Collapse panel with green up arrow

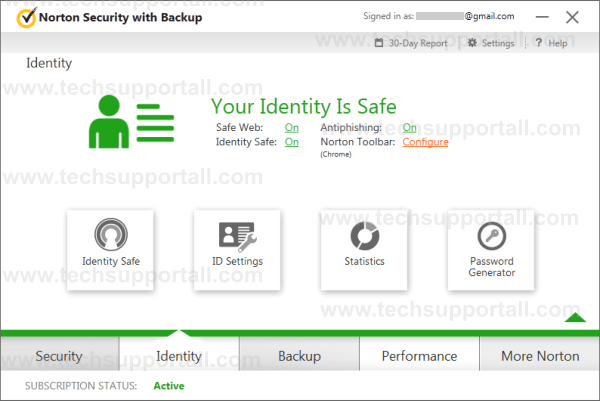coord(575,318)
